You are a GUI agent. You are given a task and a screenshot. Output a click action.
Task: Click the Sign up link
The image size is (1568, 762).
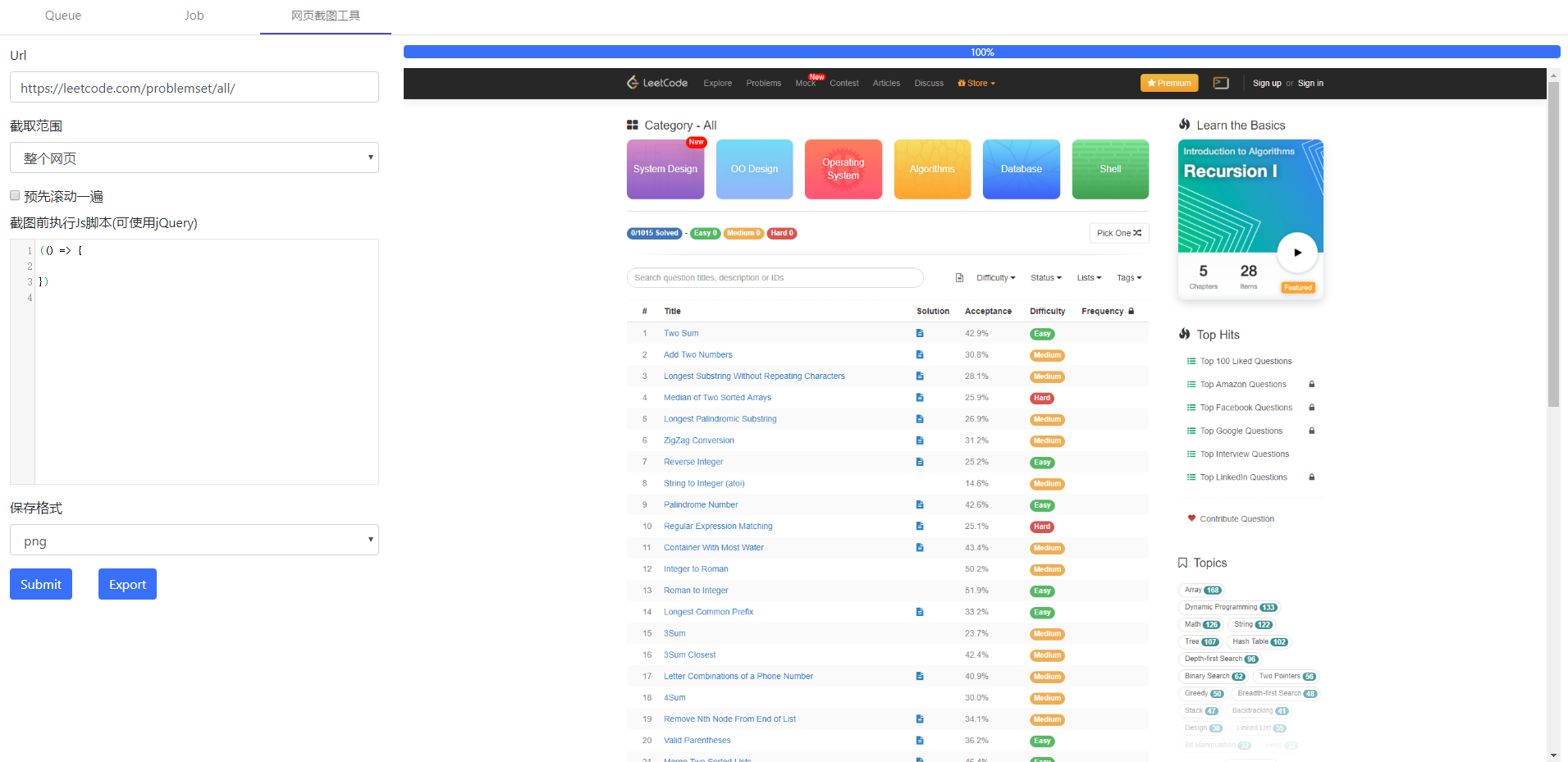point(1267,83)
